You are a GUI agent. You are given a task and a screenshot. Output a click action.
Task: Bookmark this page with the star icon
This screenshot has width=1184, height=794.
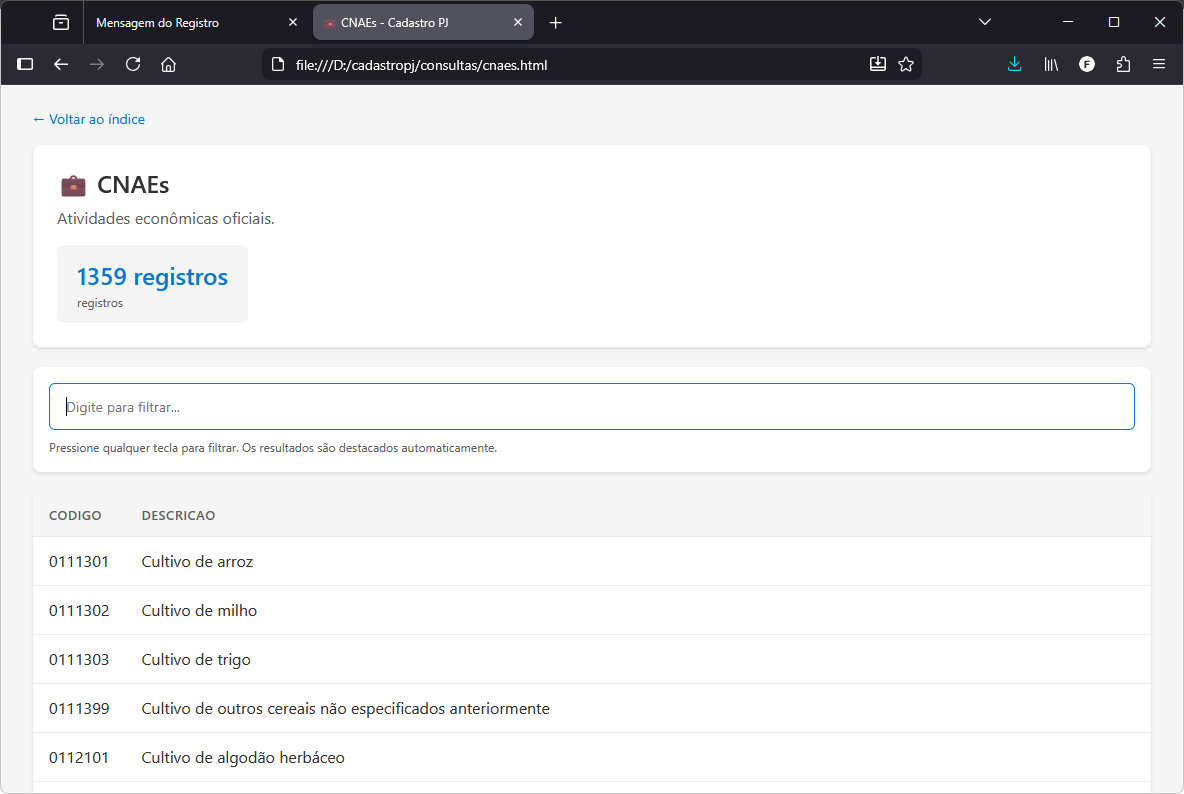point(906,64)
